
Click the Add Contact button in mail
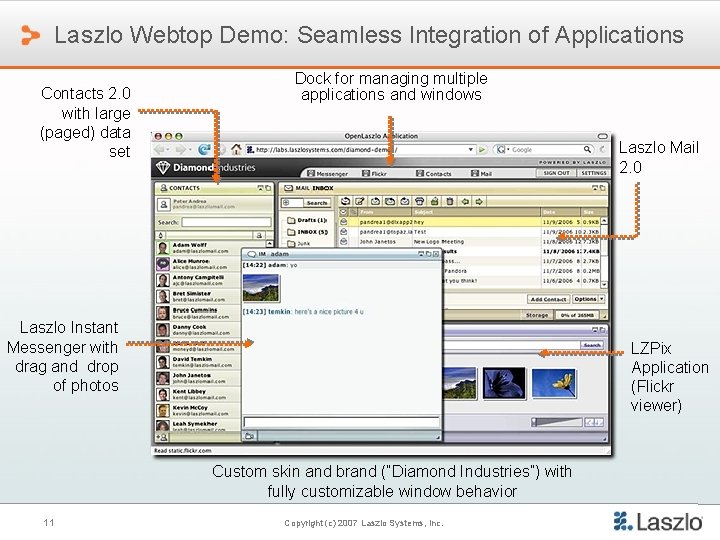(x=548, y=299)
